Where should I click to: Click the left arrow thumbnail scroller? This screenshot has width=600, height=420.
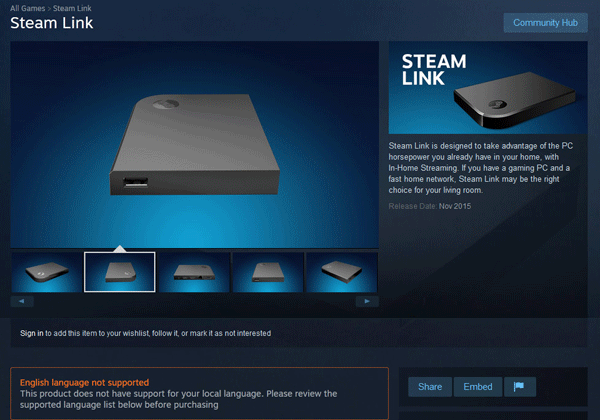pyautogui.click(x=22, y=301)
